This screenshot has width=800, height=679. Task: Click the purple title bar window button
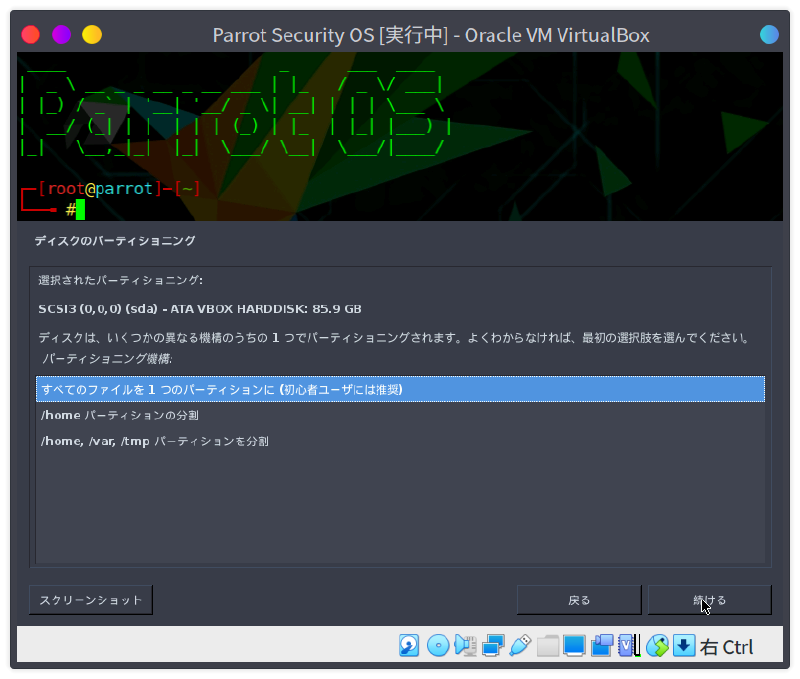(61, 35)
